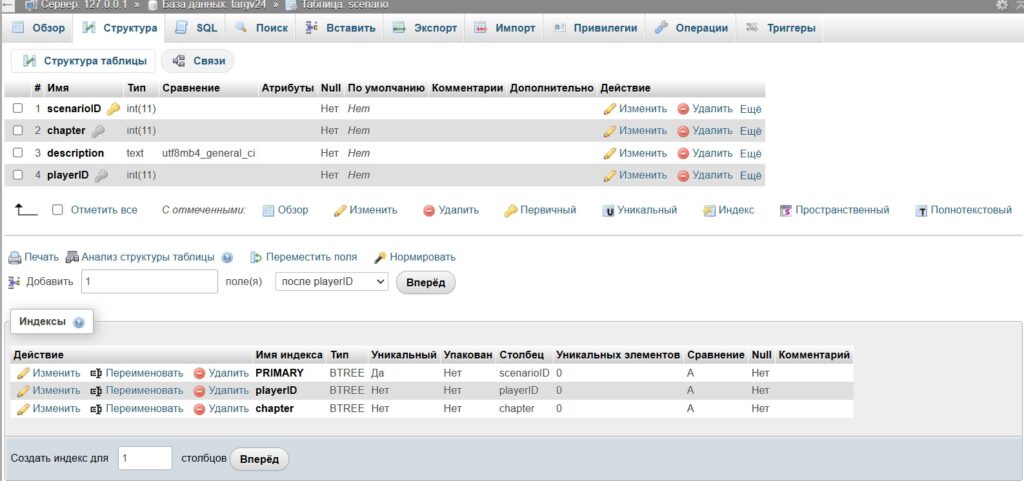Tick the checkbox for playerID row
Viewport: 1024px width, 481px height.
(x=18, y=175)
